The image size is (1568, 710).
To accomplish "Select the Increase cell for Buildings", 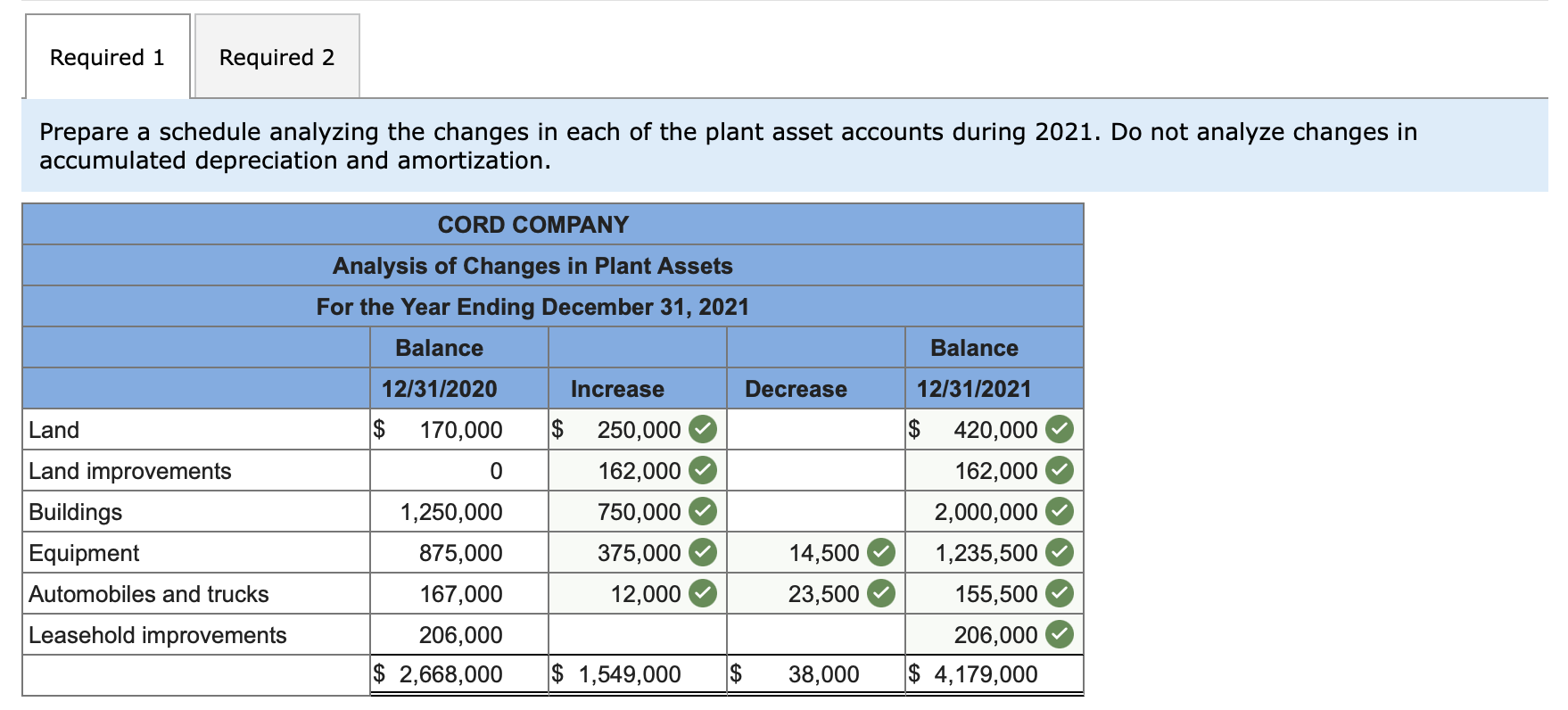I will pyautogui.click(x=637, y=511).
